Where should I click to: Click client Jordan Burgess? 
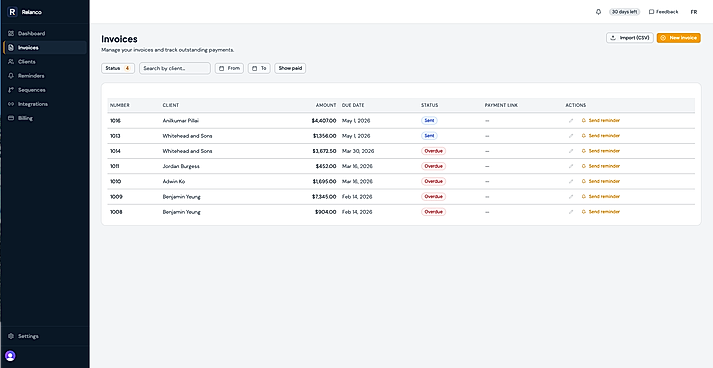181,166
